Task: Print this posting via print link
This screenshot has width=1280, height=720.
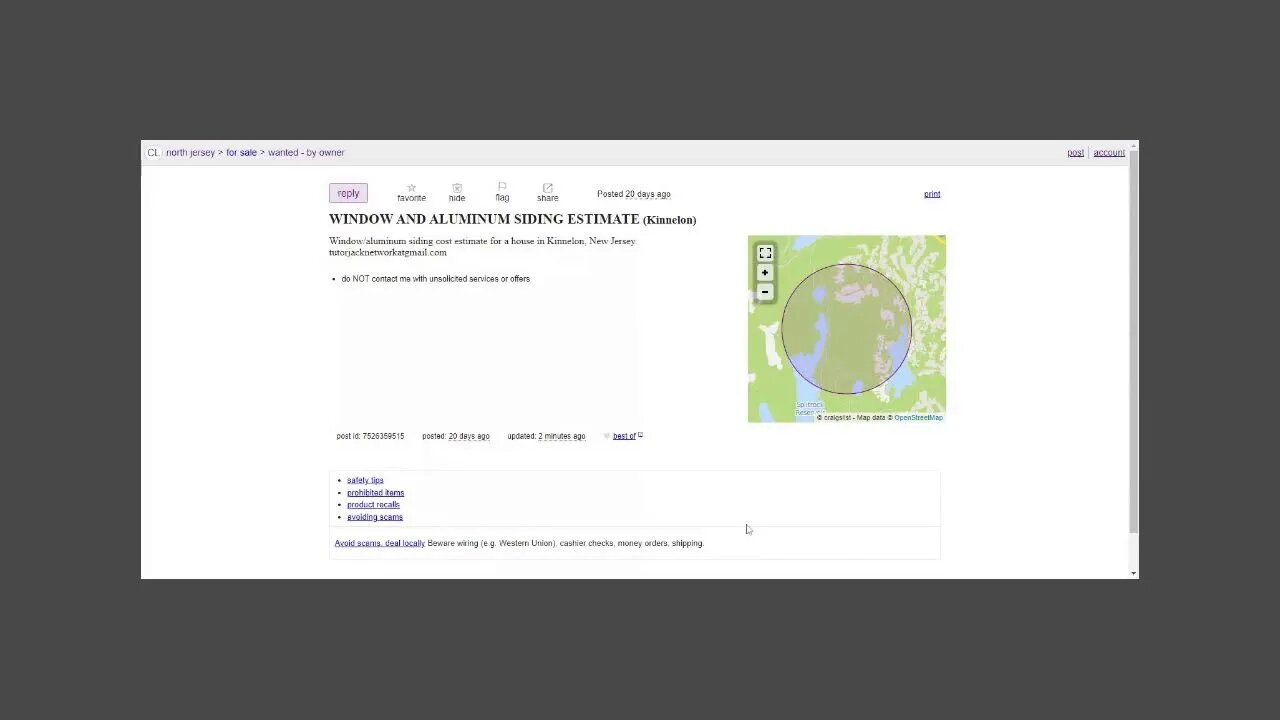Action: pyautogui.click(x=932, y=194)
